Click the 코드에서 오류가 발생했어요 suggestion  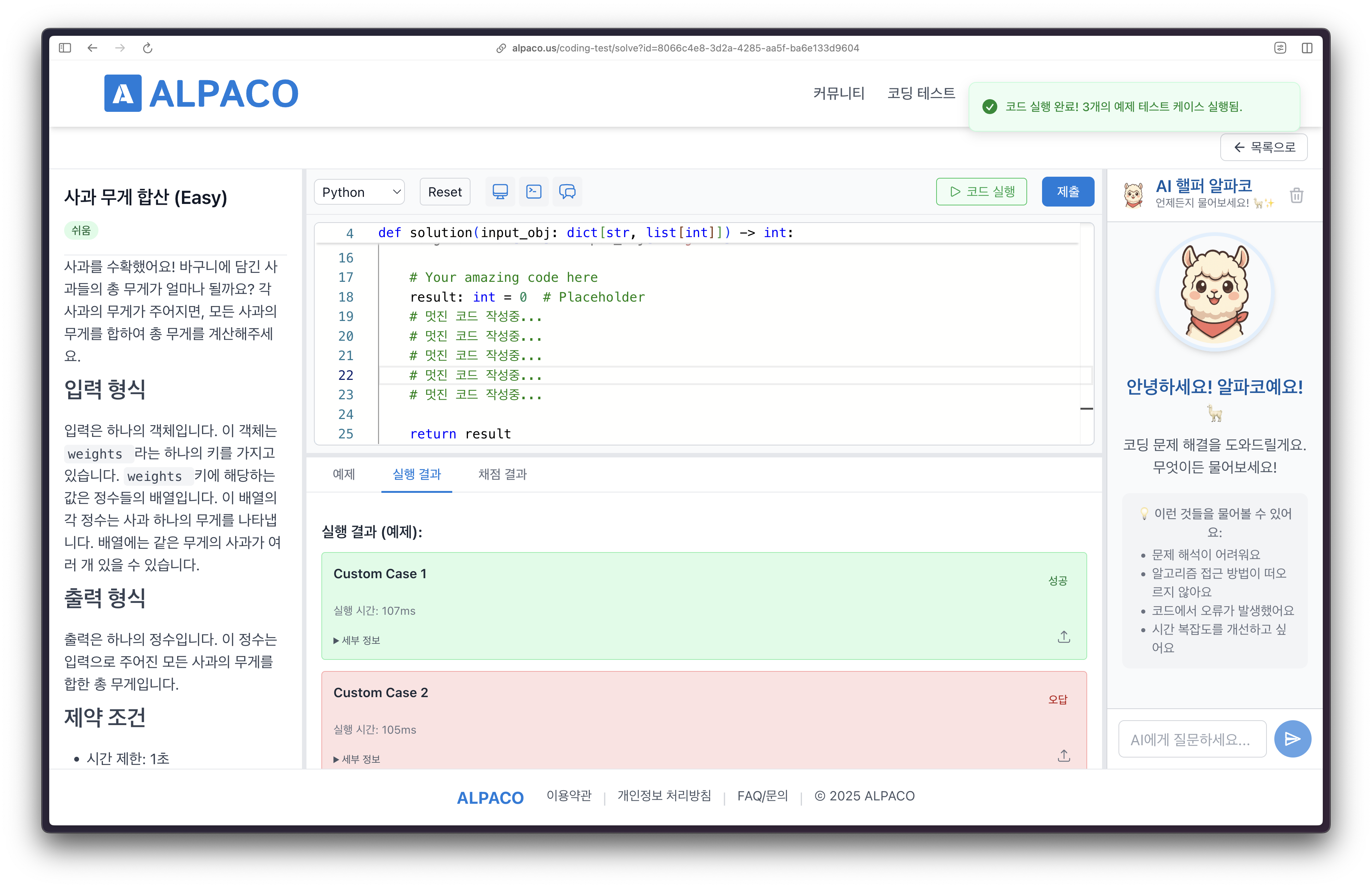(x=1222, y=610)
